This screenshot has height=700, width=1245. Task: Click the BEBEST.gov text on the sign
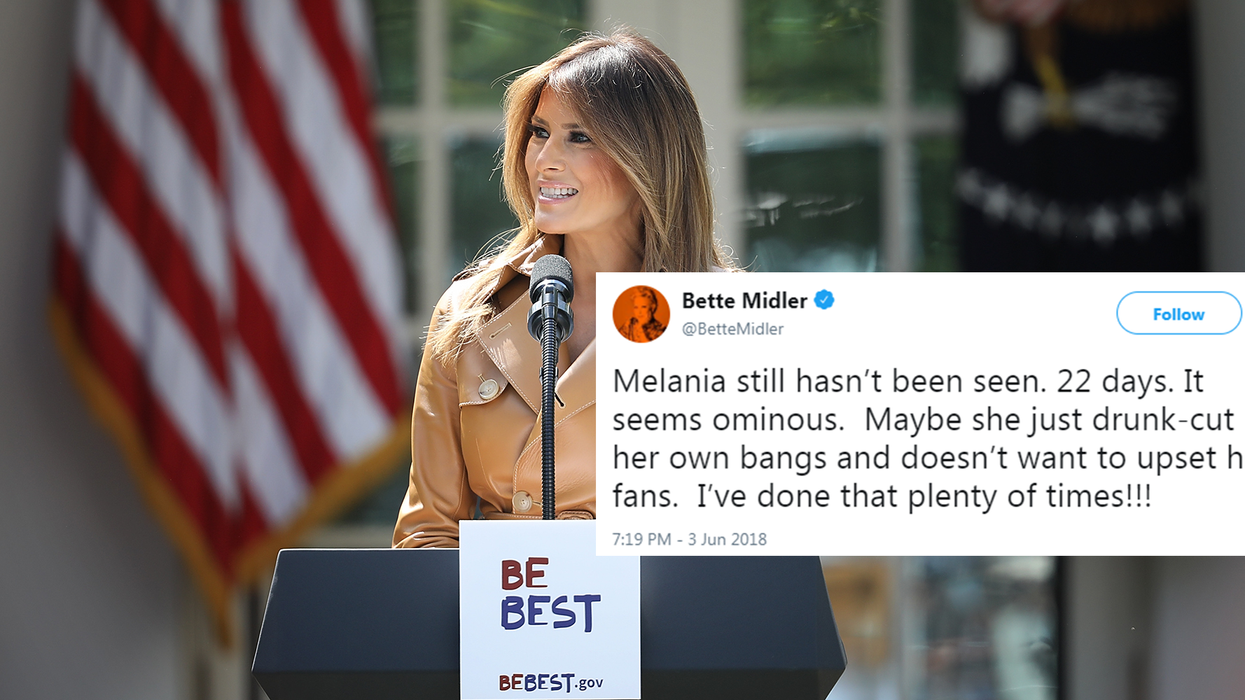click(x=550, y=683)
